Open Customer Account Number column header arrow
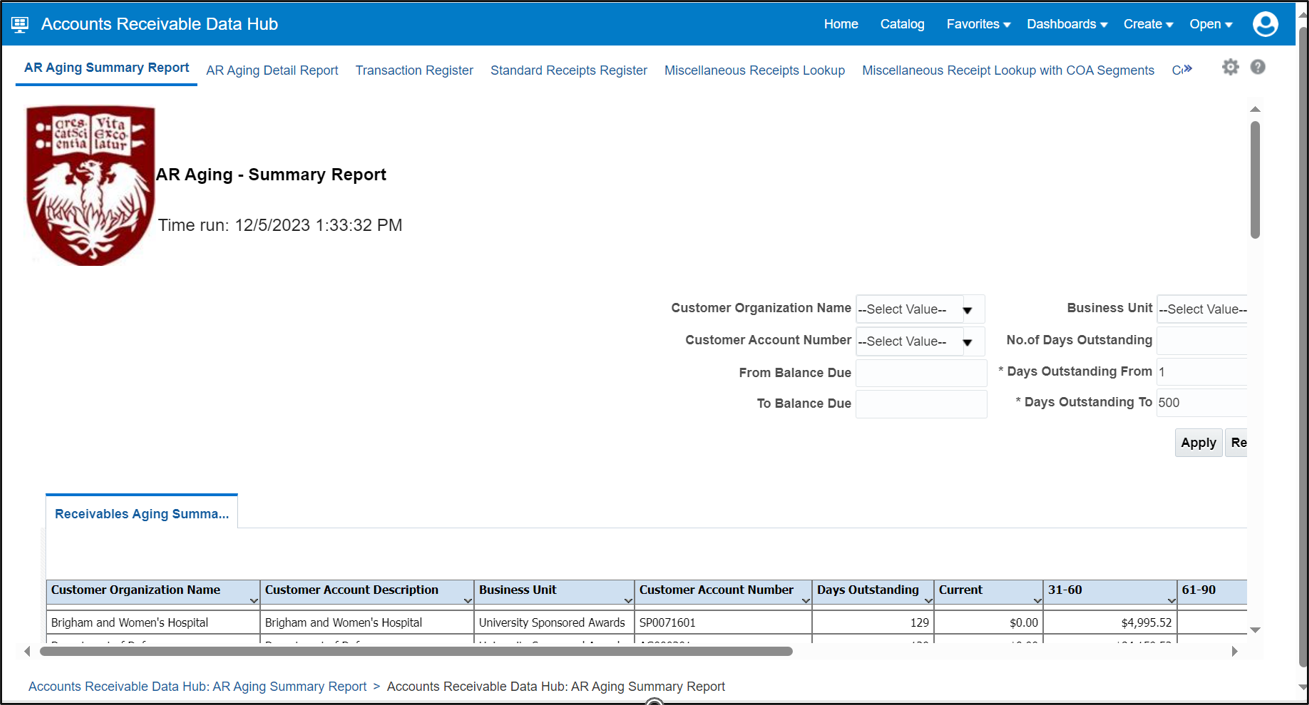 (805, 600)
